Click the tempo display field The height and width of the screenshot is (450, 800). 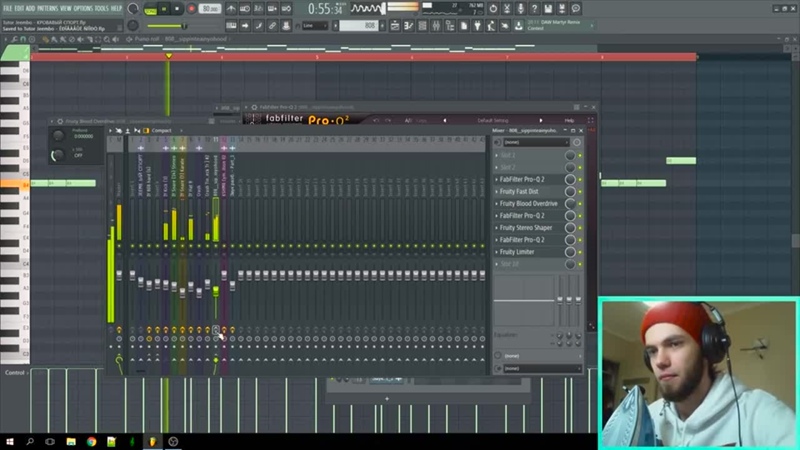click(210, 9)
